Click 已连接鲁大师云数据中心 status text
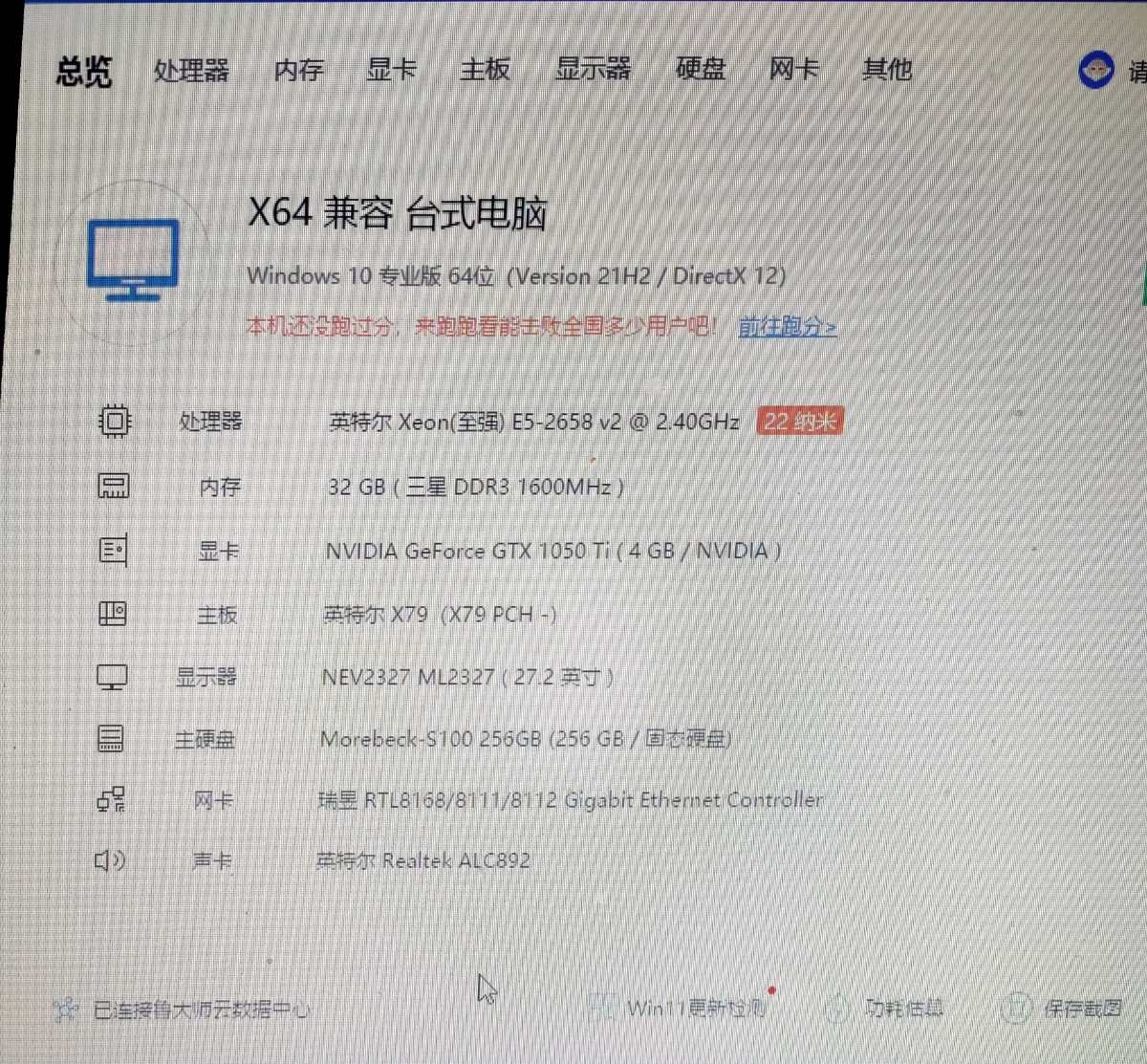Screen dimensions: 1147x1064 click(x=201, y=1009)
